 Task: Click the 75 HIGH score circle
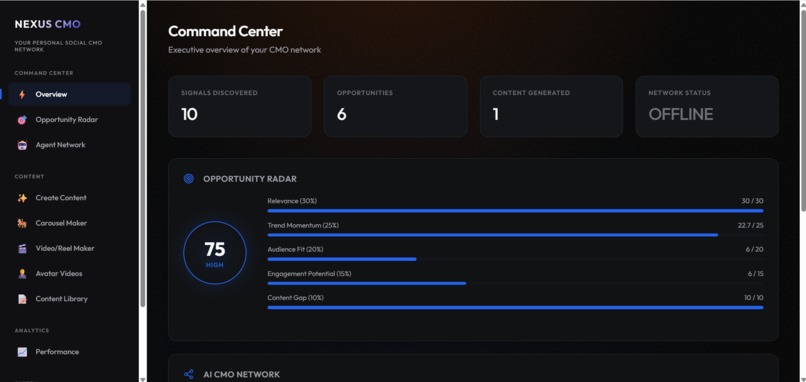[215, 253]
